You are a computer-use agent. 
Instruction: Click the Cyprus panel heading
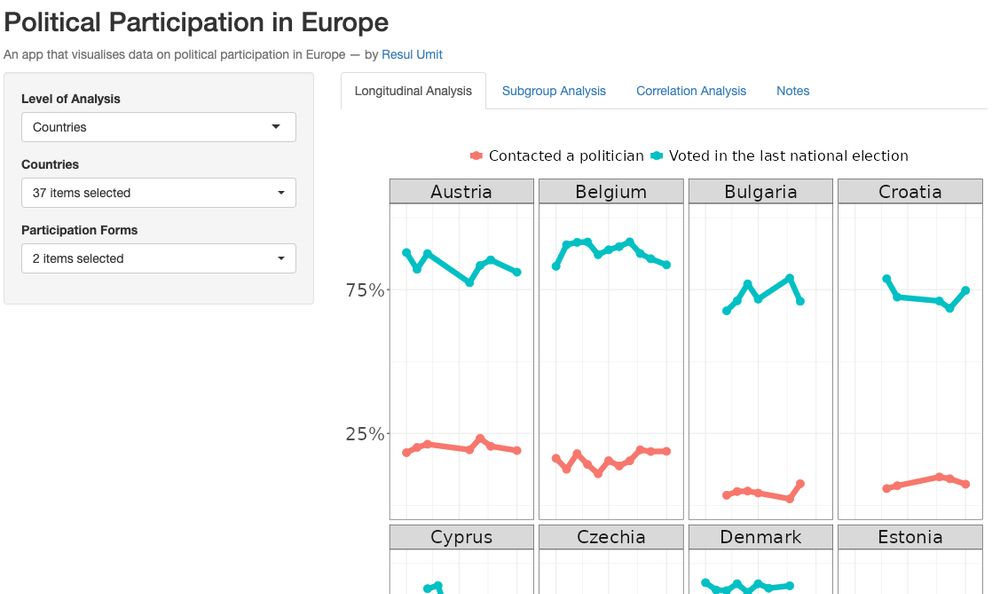(461, 537)
